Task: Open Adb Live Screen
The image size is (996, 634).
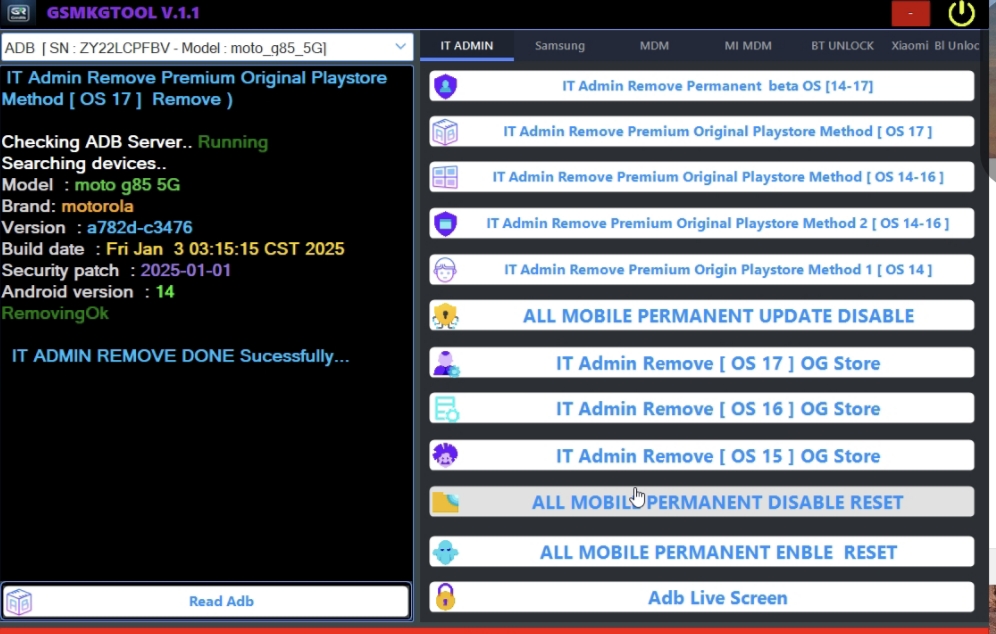Action: (x=701, y=597)
